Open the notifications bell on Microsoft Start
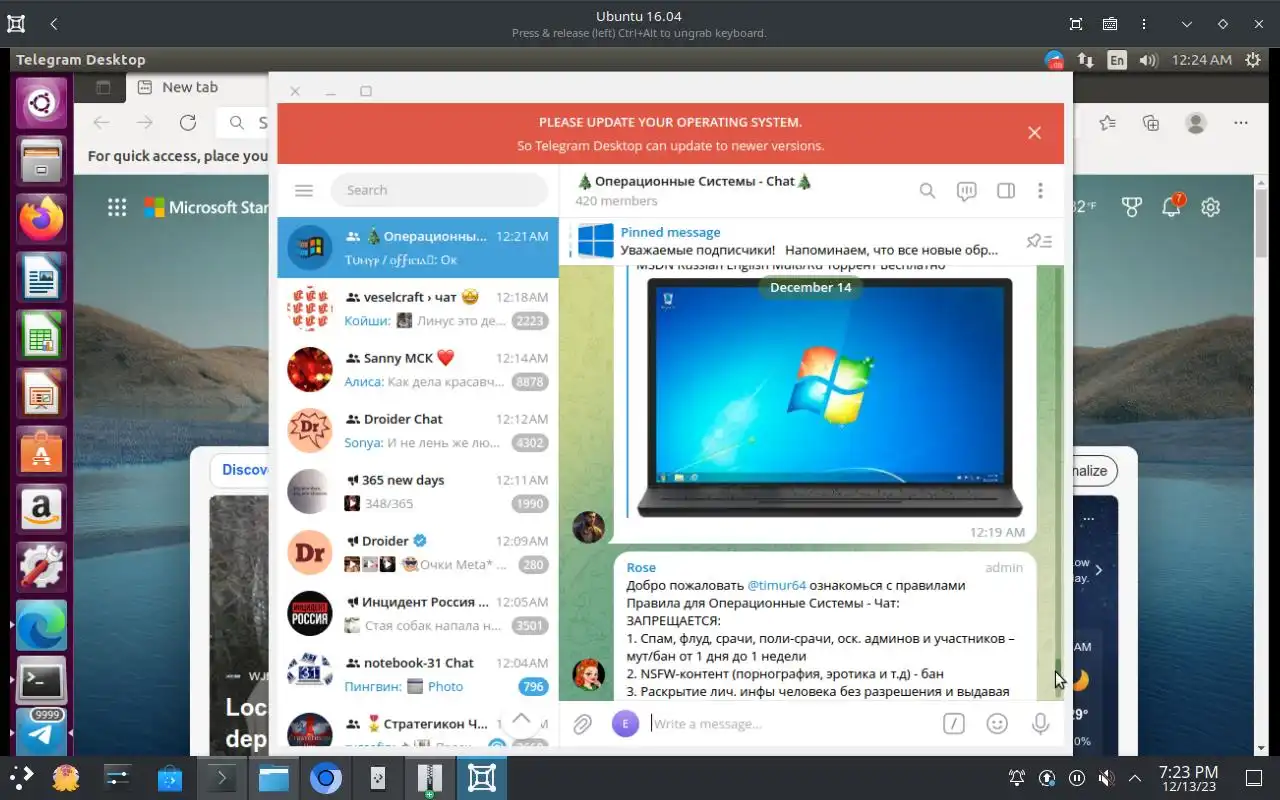 (x=1172, y=207)
